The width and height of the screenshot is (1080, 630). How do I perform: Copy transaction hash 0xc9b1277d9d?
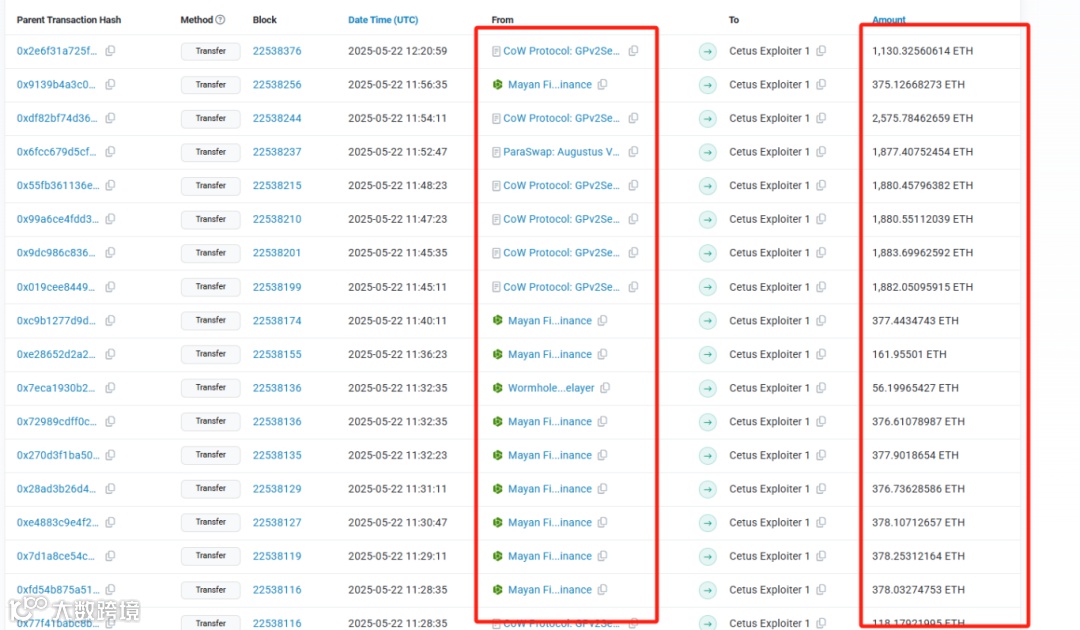(x=110, y=320)
